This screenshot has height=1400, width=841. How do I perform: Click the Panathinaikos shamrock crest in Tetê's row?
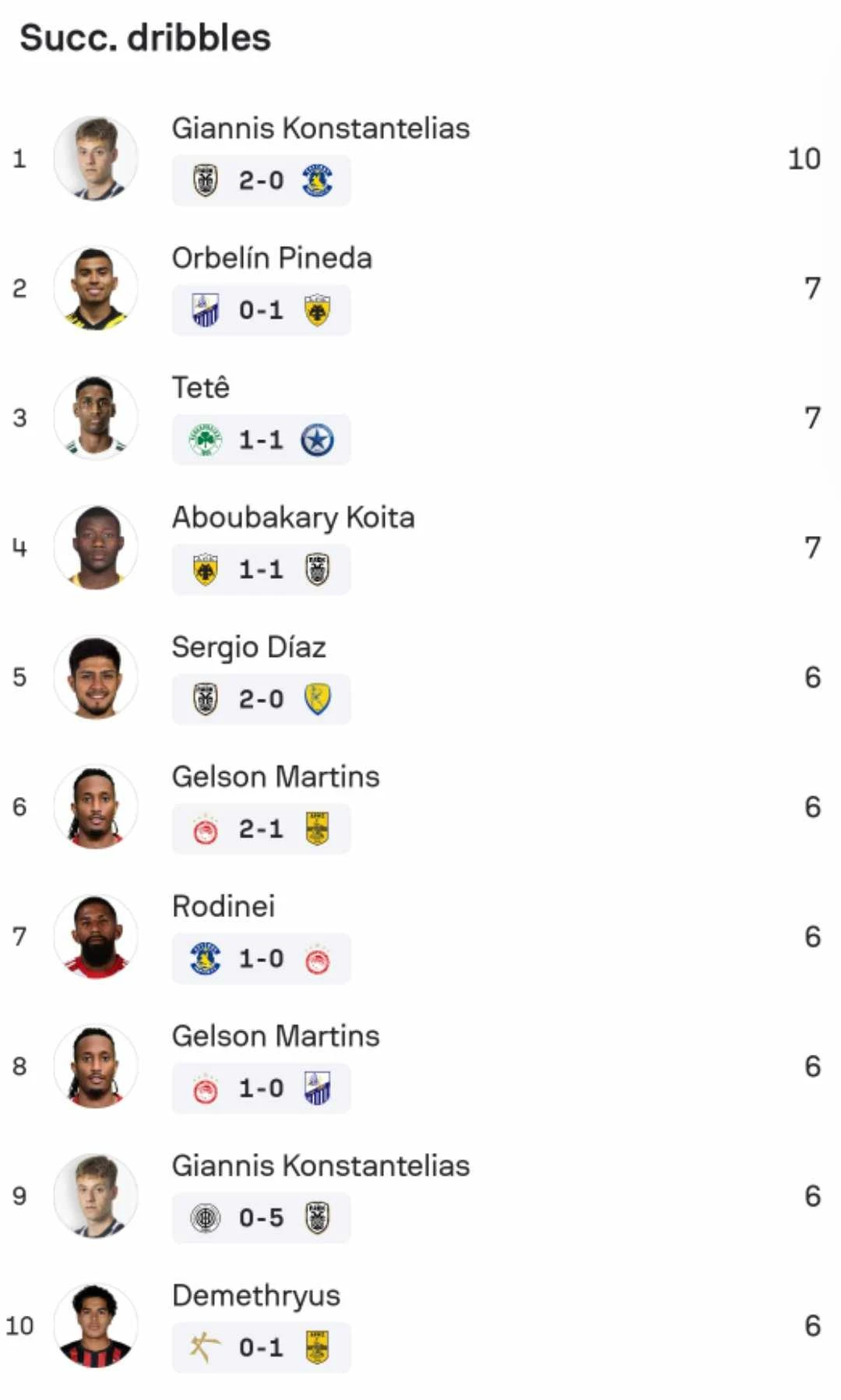pos(206,439)
